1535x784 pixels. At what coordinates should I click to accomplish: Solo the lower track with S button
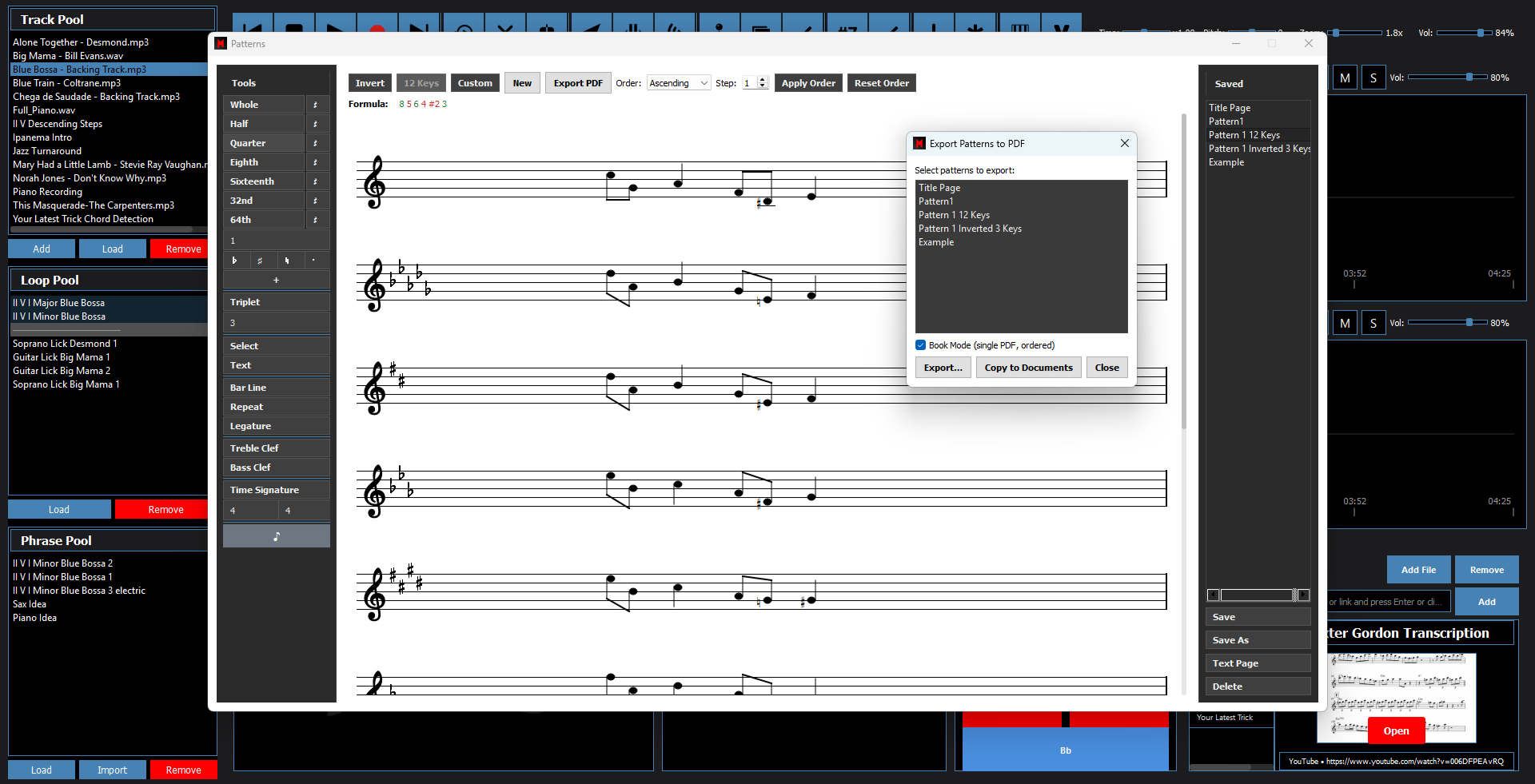[x=1373, y=324]
